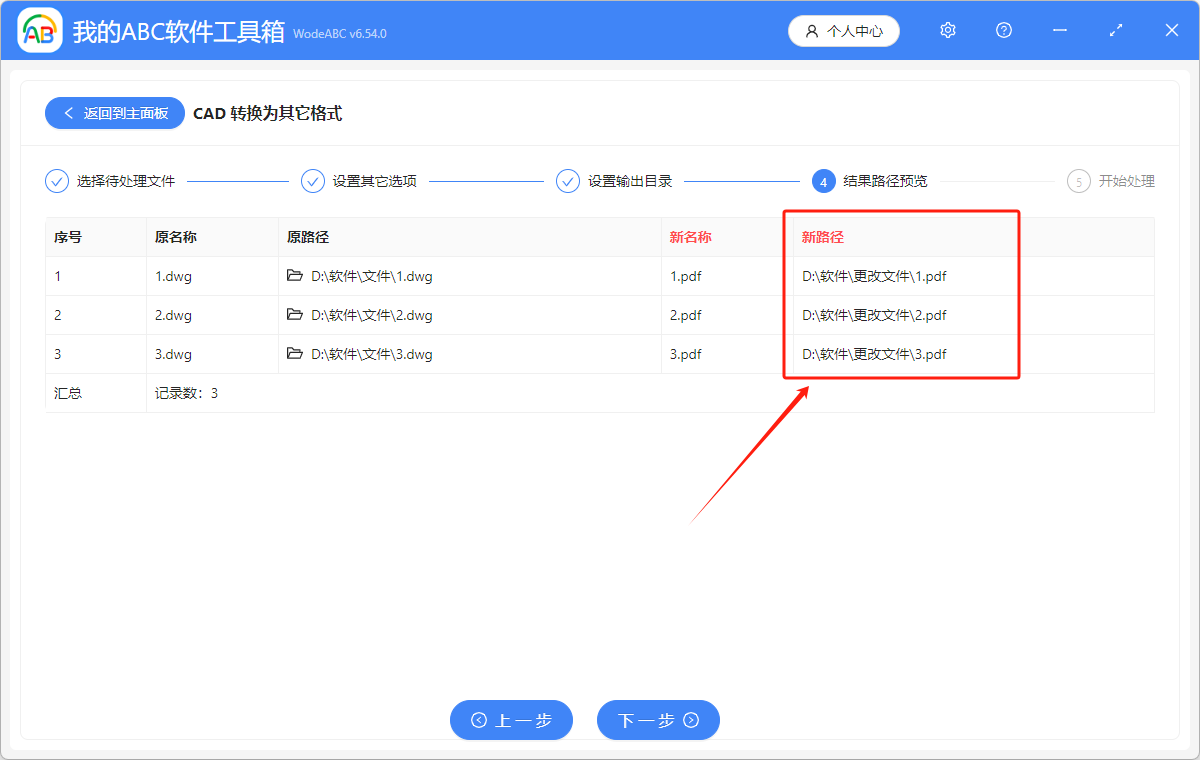Click the folder icon beside D:\软件\文件\2.dwg
The image size is (1200, 760).
point(297,314)
